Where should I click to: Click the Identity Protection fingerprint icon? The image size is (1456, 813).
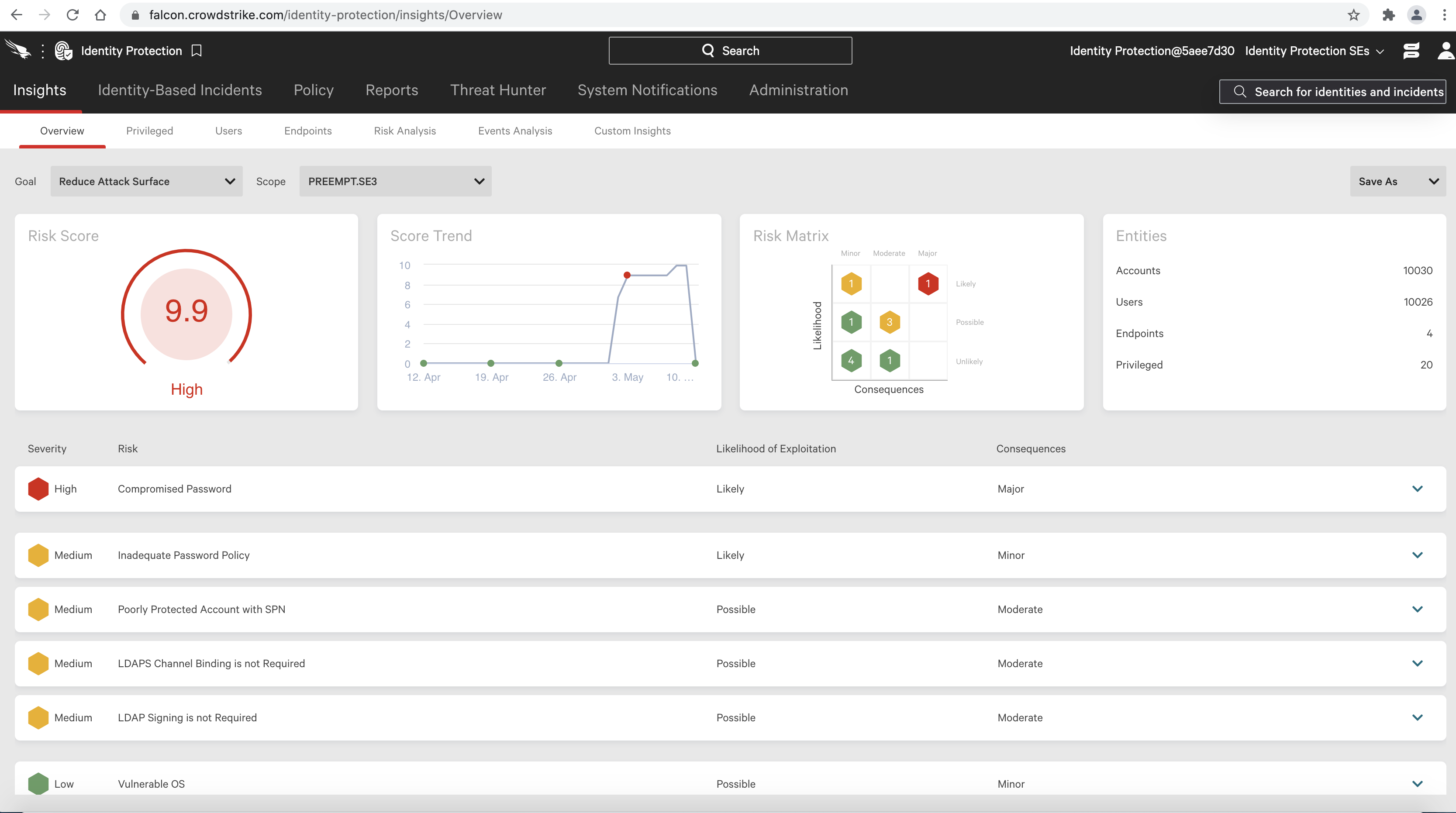(63, 51)
